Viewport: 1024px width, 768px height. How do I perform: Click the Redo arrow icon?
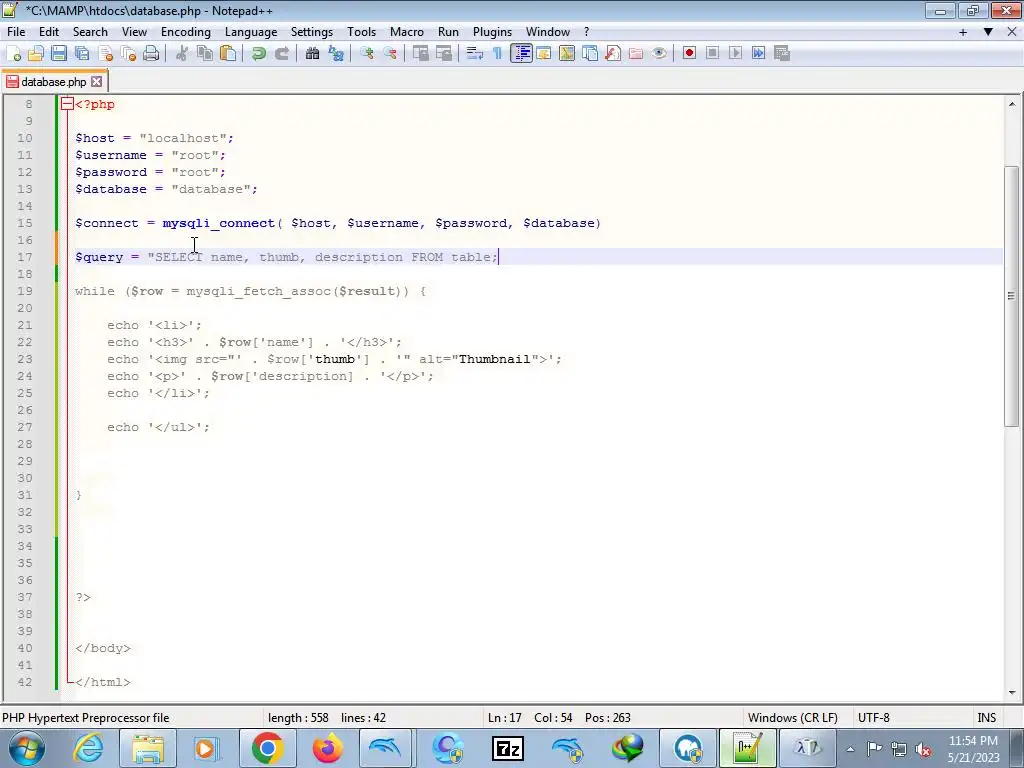pyautogui.click(x=281, y=54)
